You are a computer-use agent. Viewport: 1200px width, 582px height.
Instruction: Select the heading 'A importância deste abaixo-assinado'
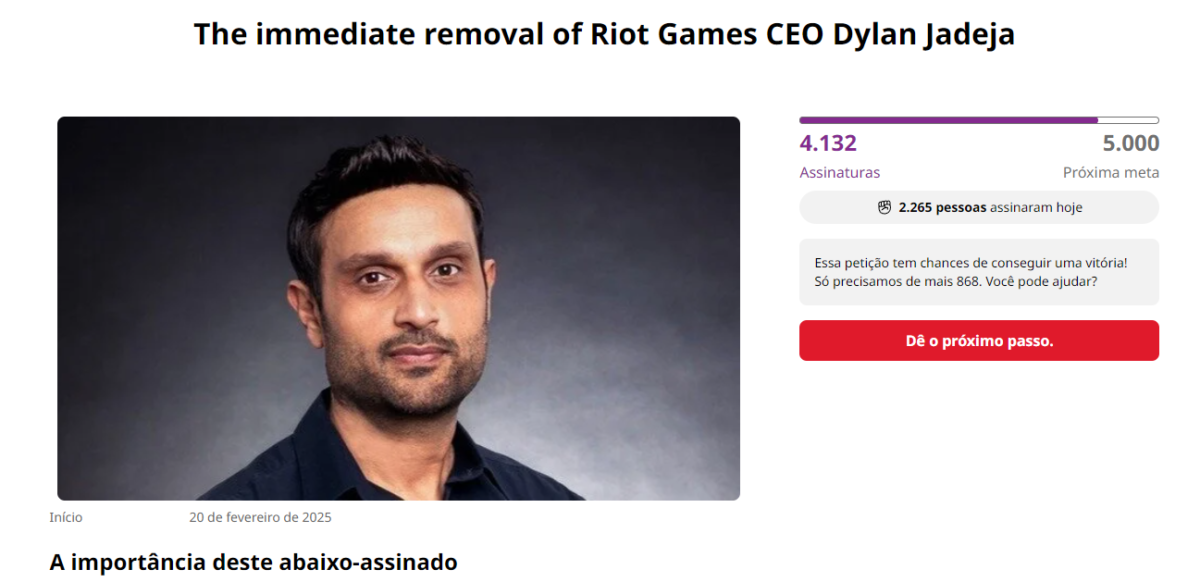pos(253,562)
